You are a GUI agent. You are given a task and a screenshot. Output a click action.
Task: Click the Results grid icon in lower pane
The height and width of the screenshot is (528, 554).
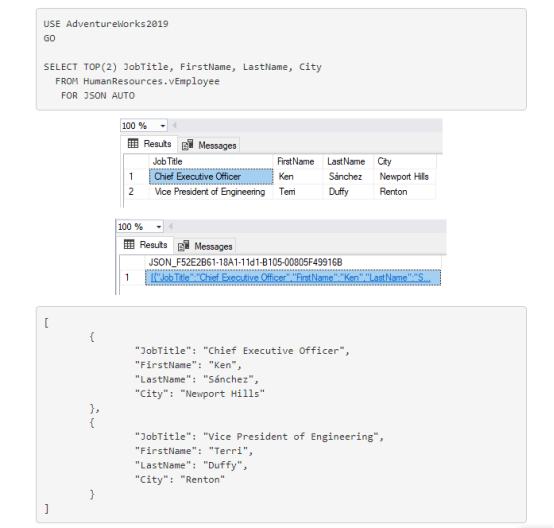tap(129, 244)
